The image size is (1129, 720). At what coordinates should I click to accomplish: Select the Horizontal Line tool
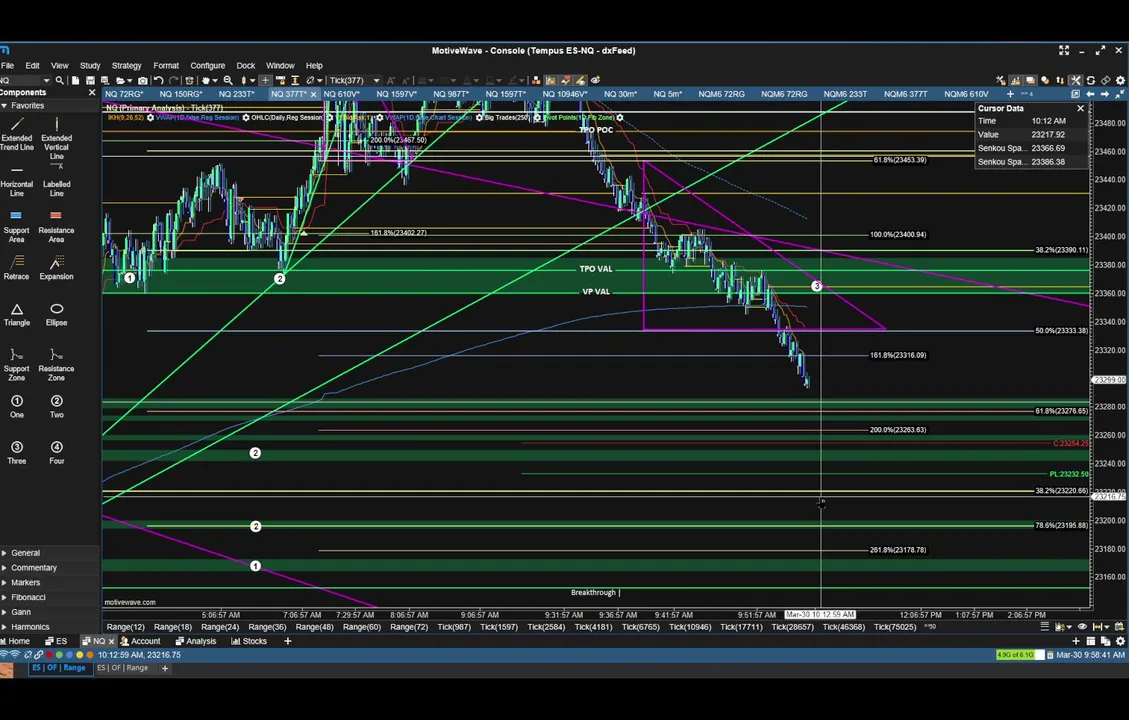pos(17,179)
